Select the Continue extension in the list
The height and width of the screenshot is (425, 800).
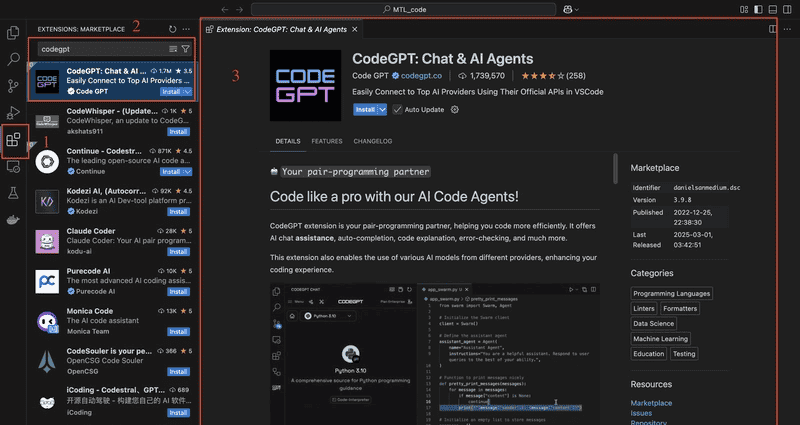click(x=113, y=161)
